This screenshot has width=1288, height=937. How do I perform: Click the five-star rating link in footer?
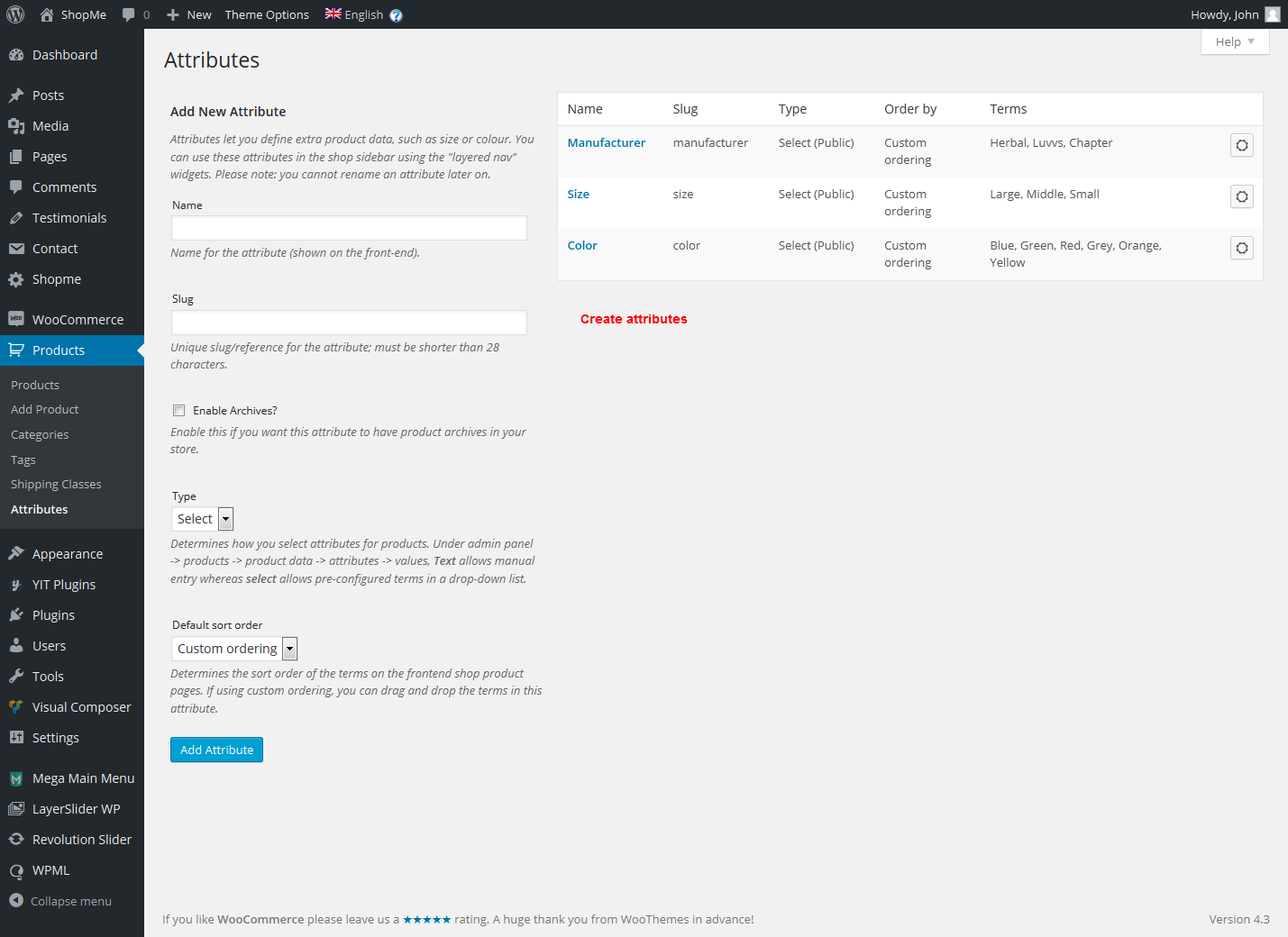(x=426, y=919)
